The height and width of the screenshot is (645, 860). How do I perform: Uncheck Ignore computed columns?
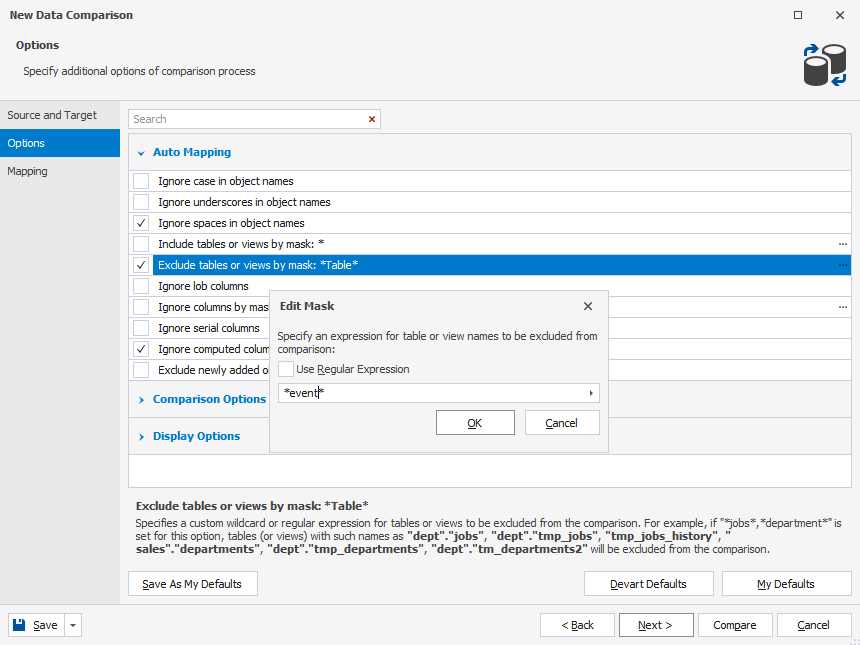tap(141, 349)
